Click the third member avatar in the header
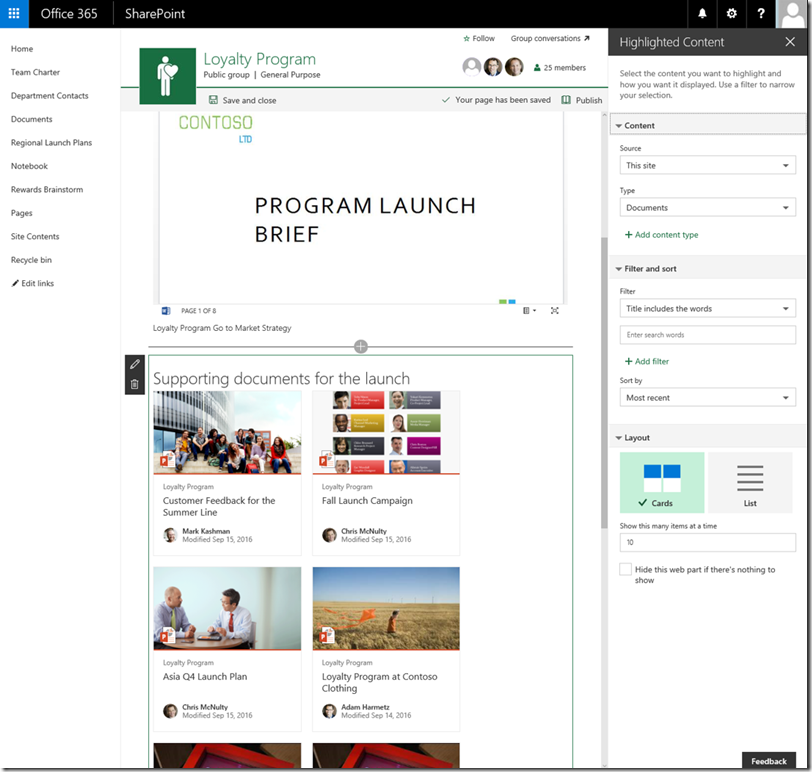This screenshot has width=812, height=772. click(x=514, y=67)
